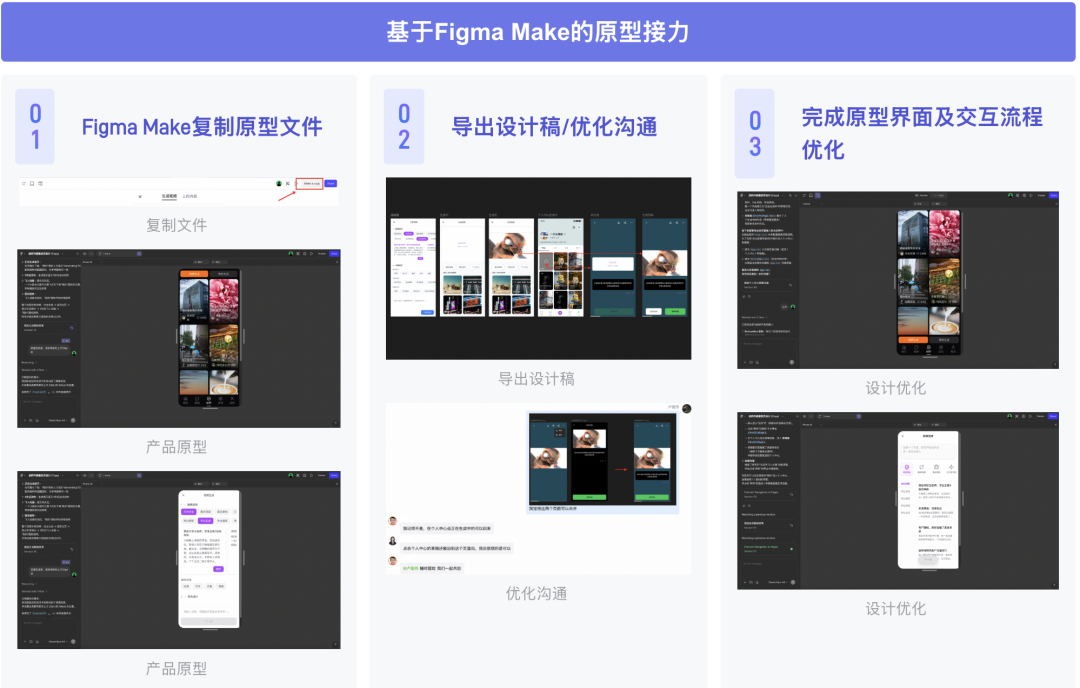Viewport: 1080px width, 688px height.
Task: Select the 生成视频 tab under the toolbar
Action: [169, 196]
